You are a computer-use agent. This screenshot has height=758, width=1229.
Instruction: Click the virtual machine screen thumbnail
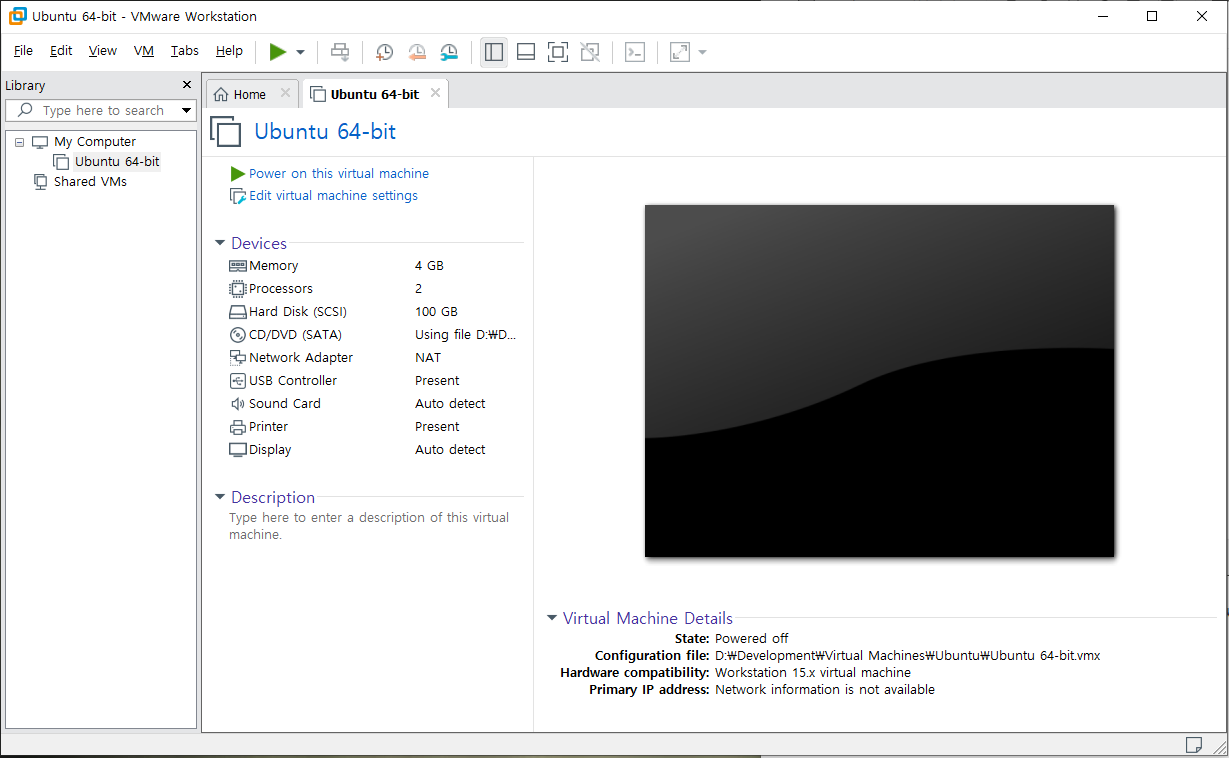(x=879, y=381)
